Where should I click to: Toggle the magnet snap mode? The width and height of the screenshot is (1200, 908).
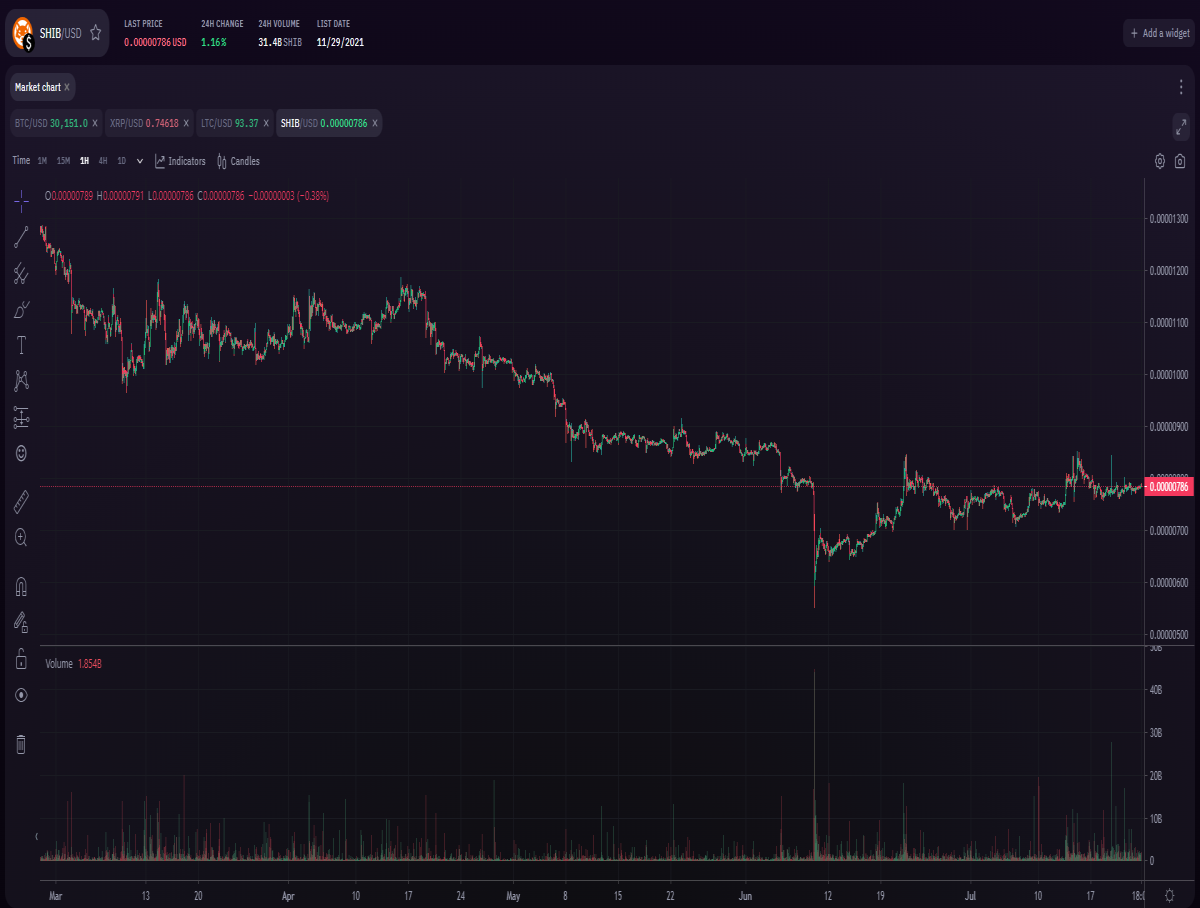coord(21,586)
